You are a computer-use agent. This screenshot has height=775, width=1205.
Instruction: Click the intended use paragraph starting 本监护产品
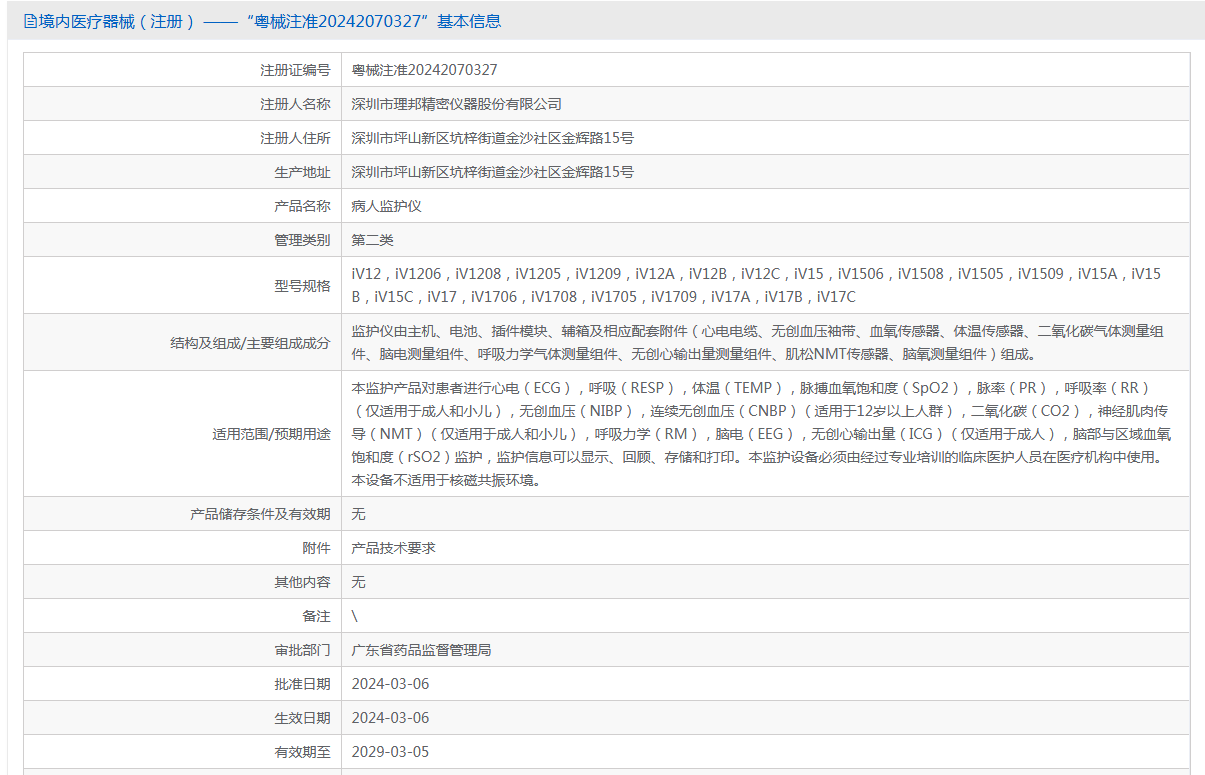point(761,433)
